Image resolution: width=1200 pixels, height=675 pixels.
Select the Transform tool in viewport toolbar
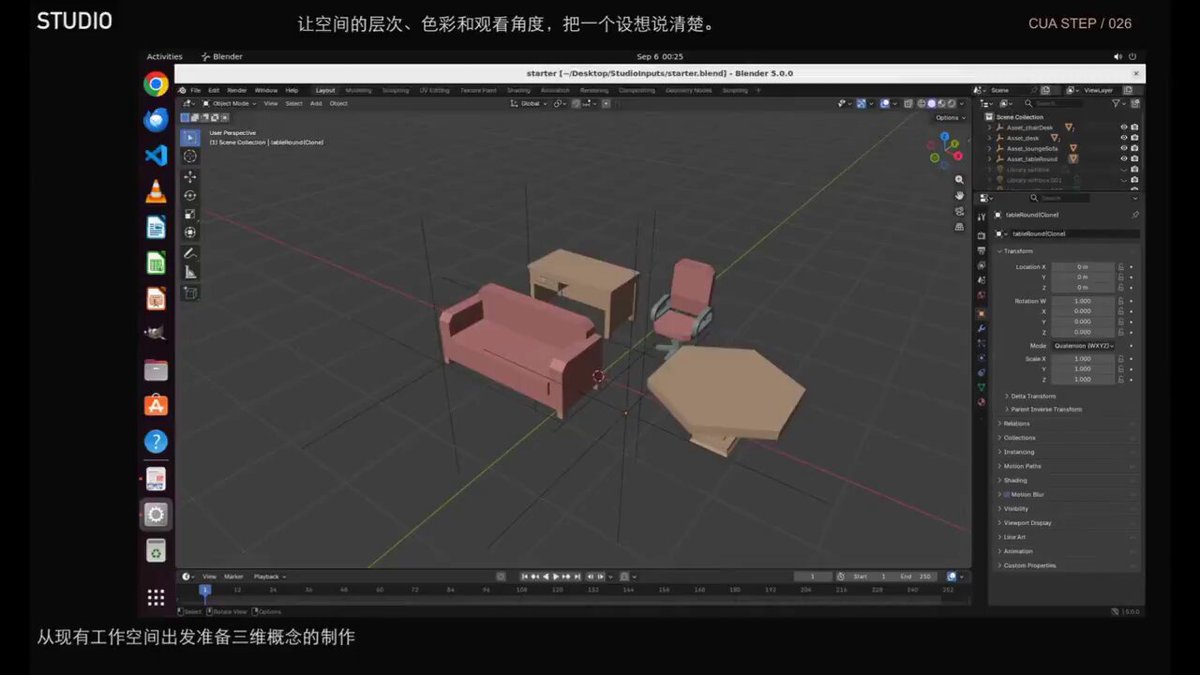(190, 232)
